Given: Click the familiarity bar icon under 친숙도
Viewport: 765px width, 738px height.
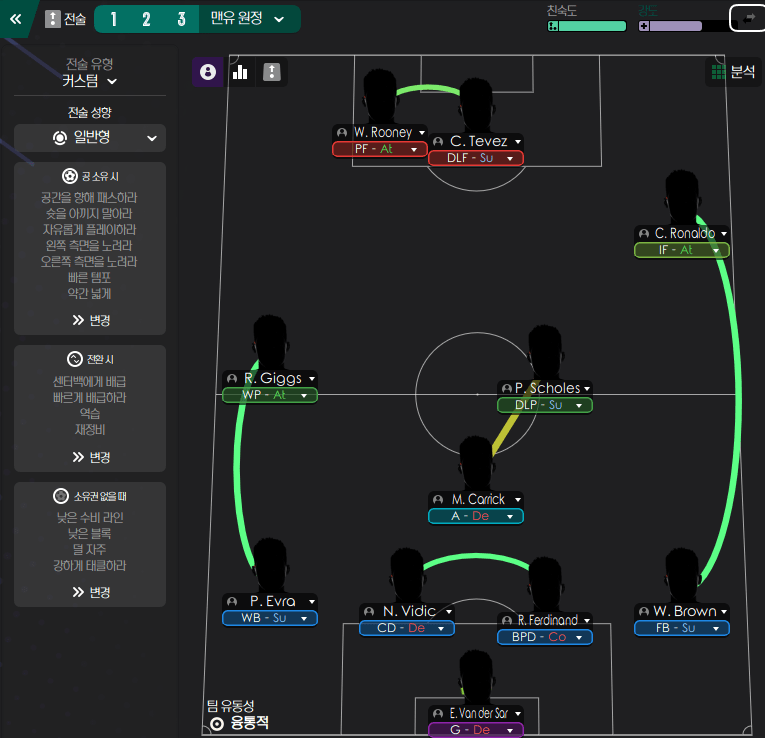Looking at the screenshot, I should coord(553,26).
